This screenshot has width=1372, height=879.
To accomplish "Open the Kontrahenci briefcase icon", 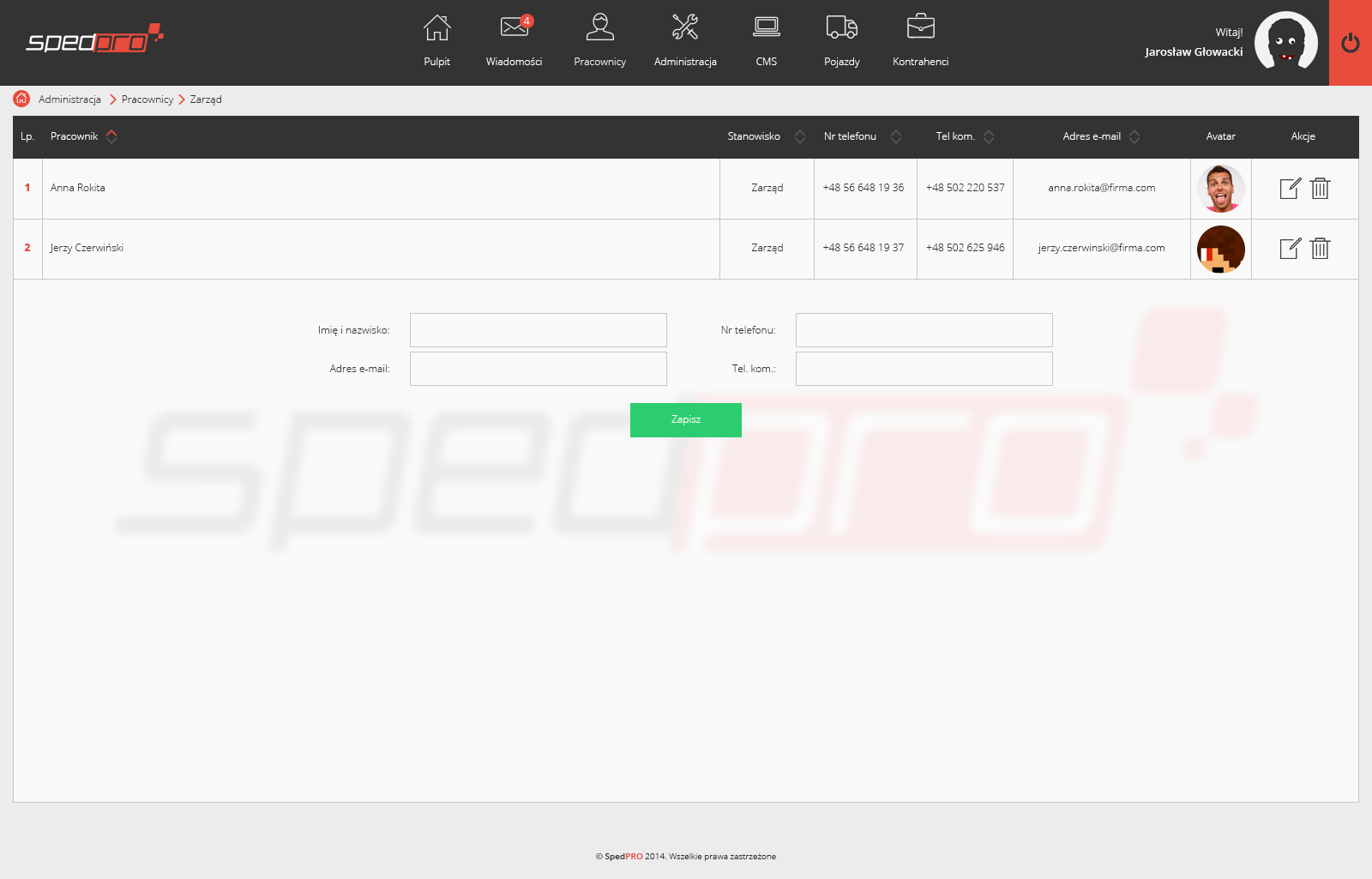I will (x=920, y=29).
